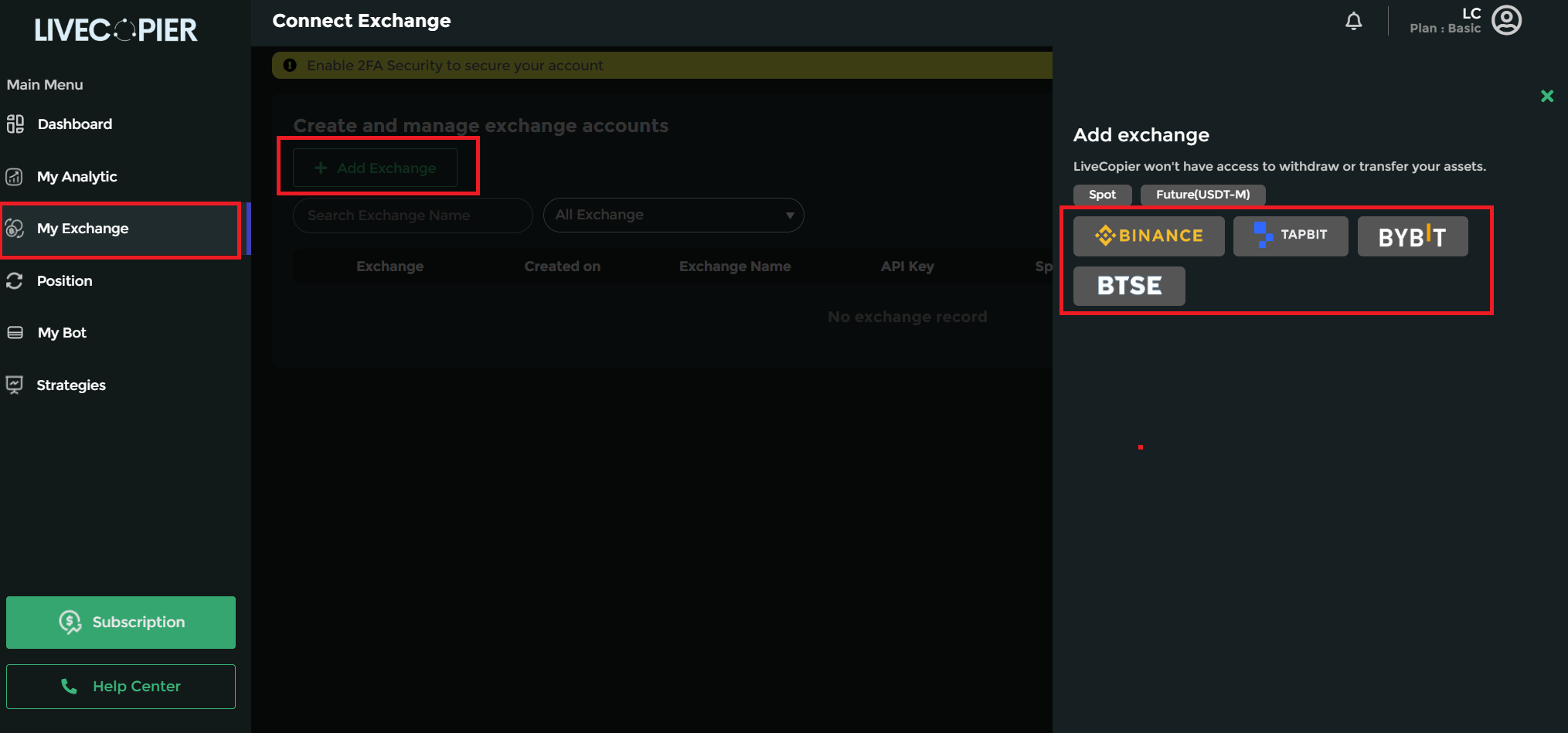Choose the BTSE exchange
Image resolution: width=1568 pixels, height=733 pixels.
point(1129,286)
